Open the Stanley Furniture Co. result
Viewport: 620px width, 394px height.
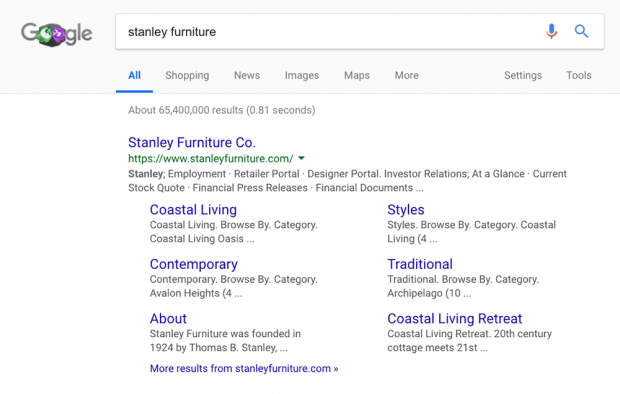pos(192,142)
